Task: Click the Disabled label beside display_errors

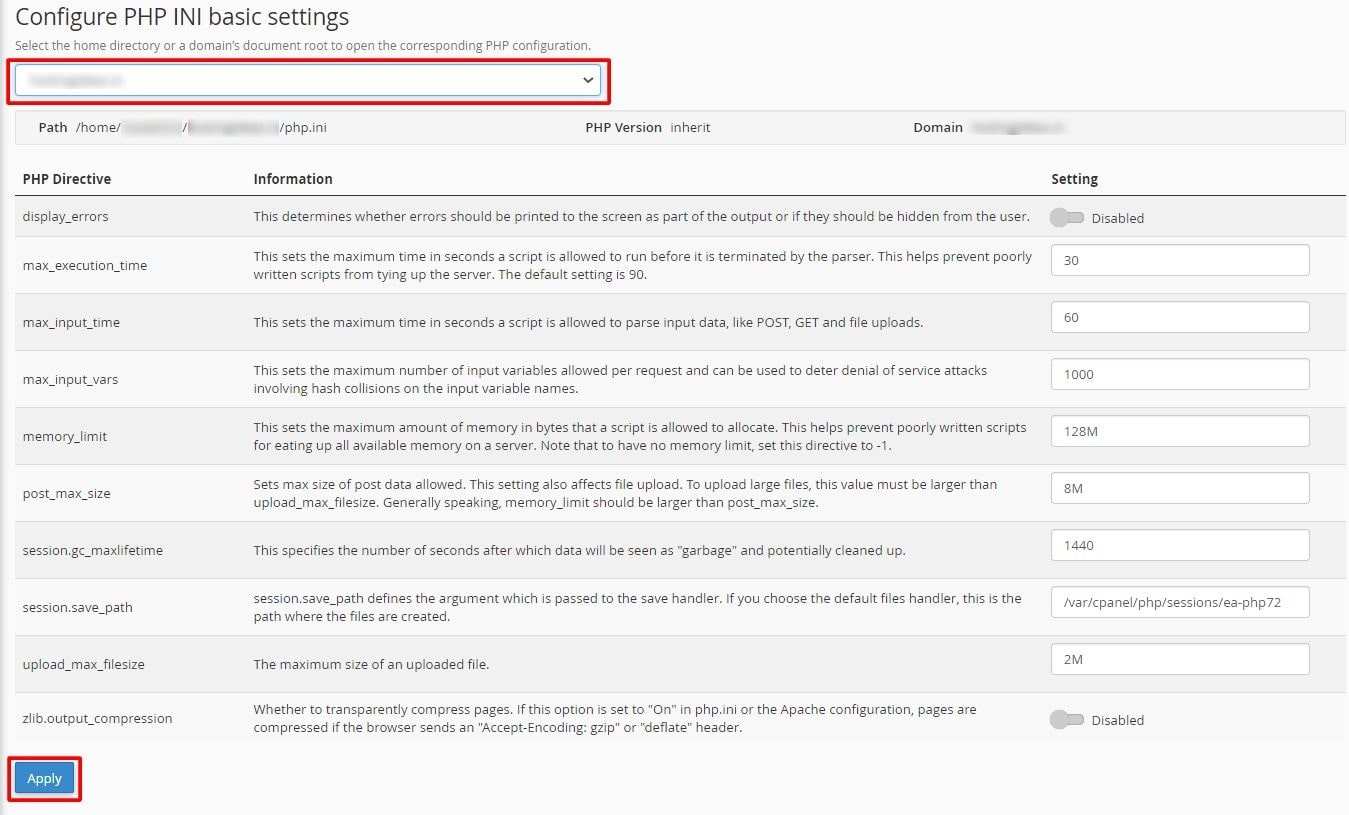Action: pos(1118,218)
